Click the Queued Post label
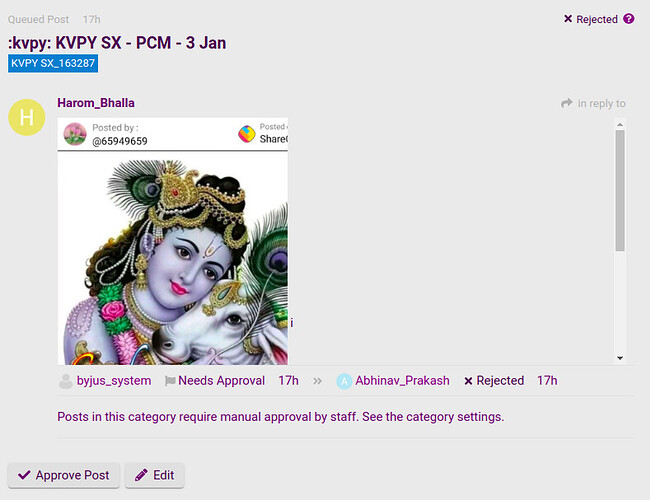 38,19
